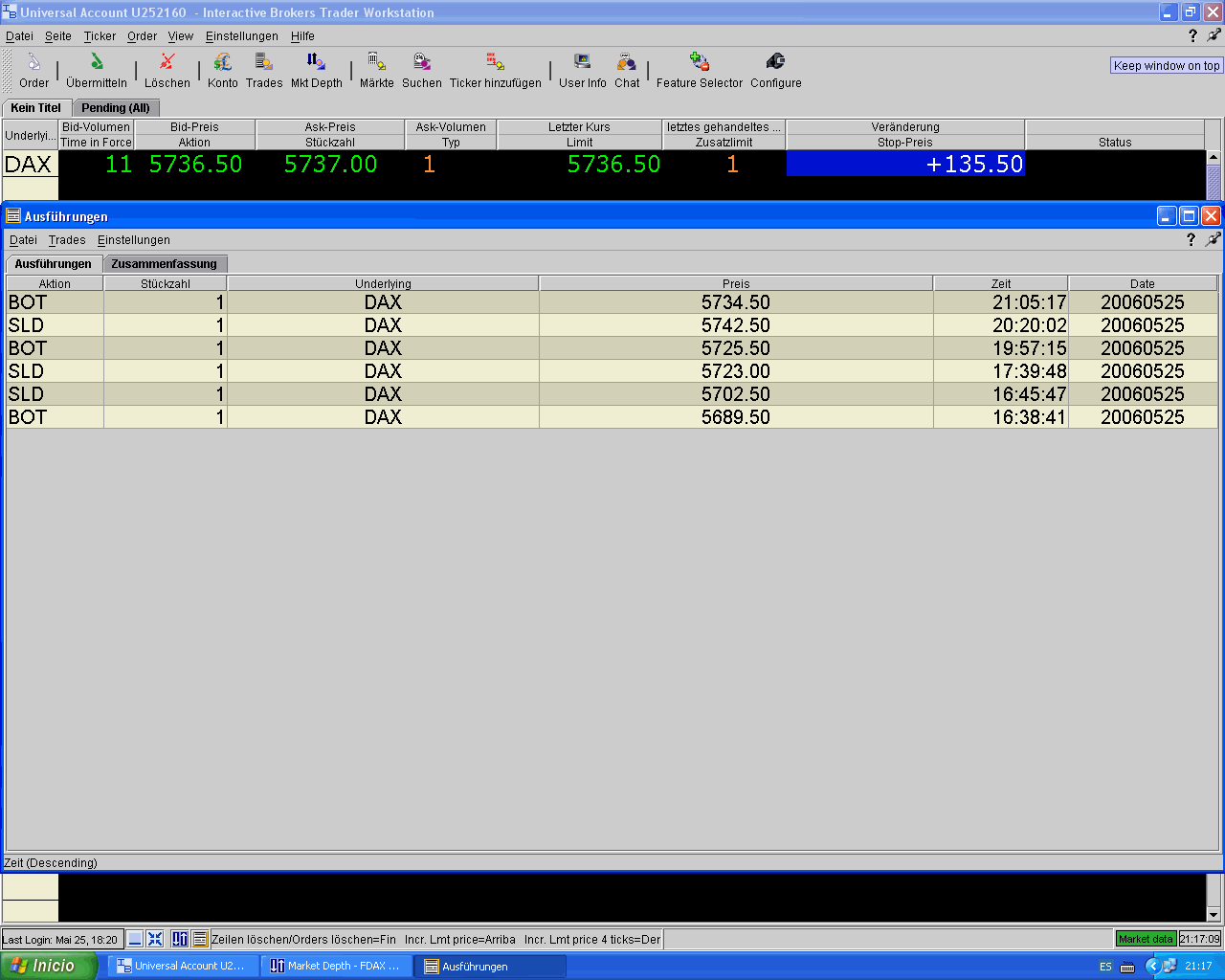The width and height of the screenshot is (1225, 980).
Task: Open the Trades toolbar icon
Action: [264, 71]
